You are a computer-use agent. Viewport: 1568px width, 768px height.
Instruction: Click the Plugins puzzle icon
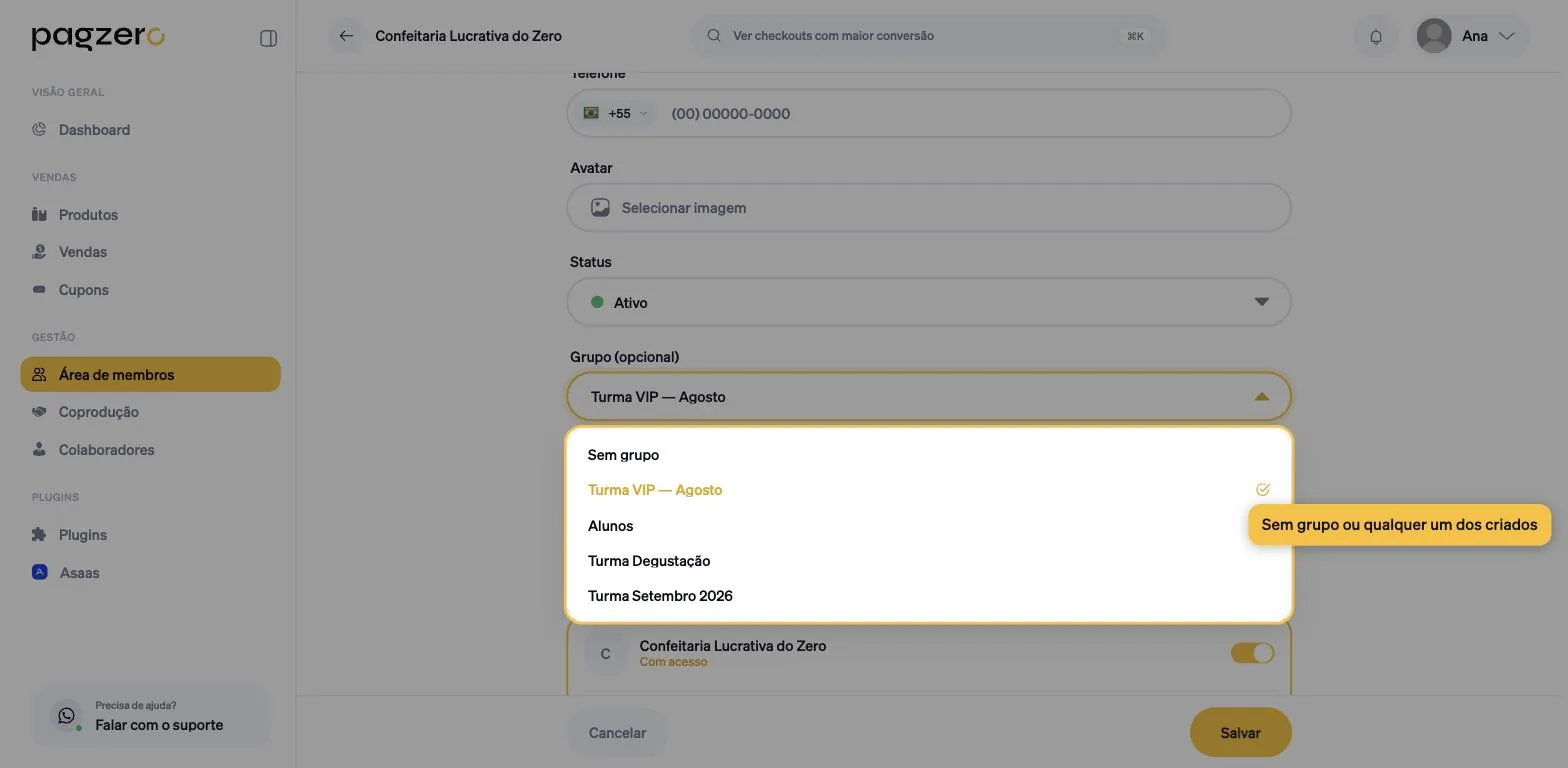39,534
